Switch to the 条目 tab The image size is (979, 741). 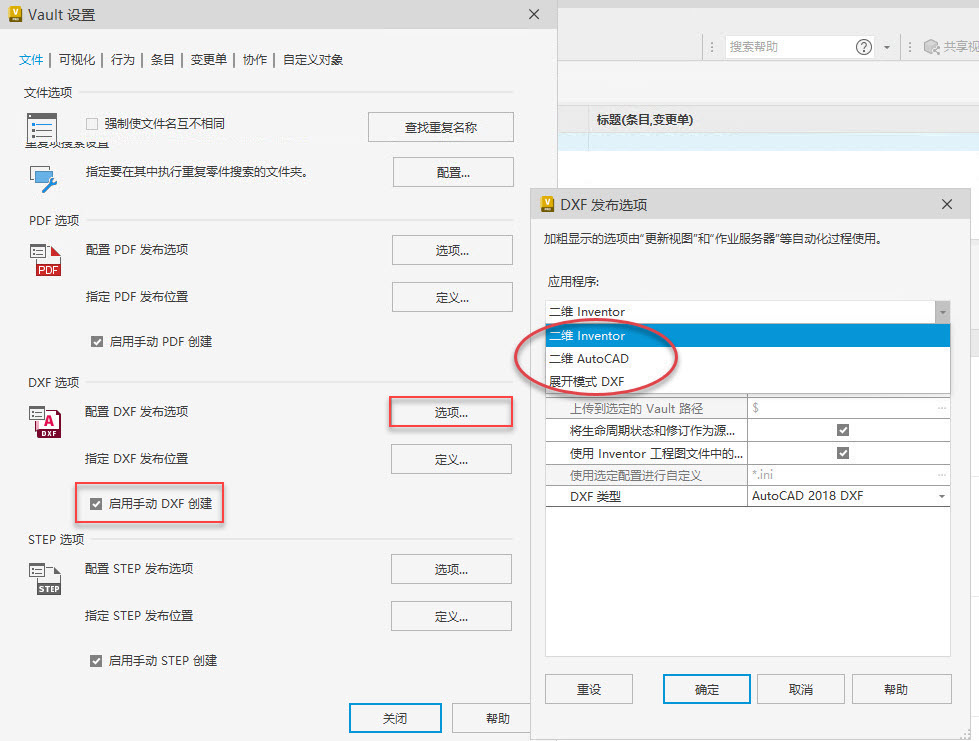[162, 59]
